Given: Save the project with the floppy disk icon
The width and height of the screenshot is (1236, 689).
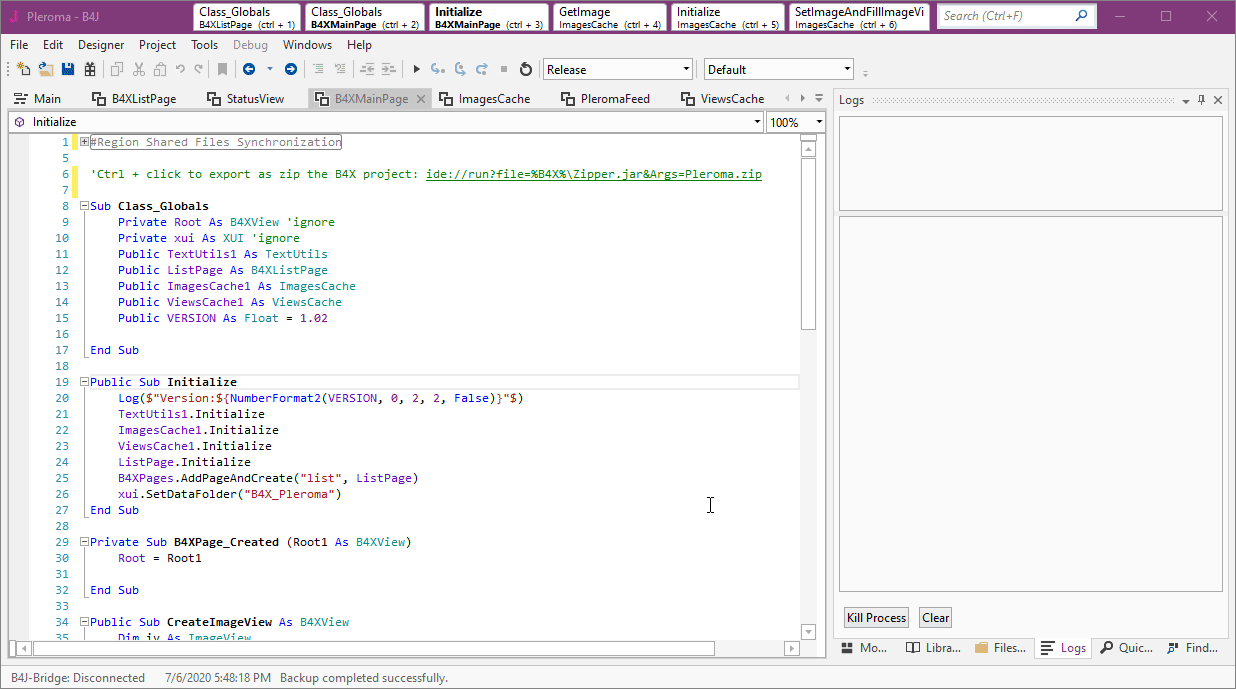Looking at the screenshot, I should tap(68, 69).
